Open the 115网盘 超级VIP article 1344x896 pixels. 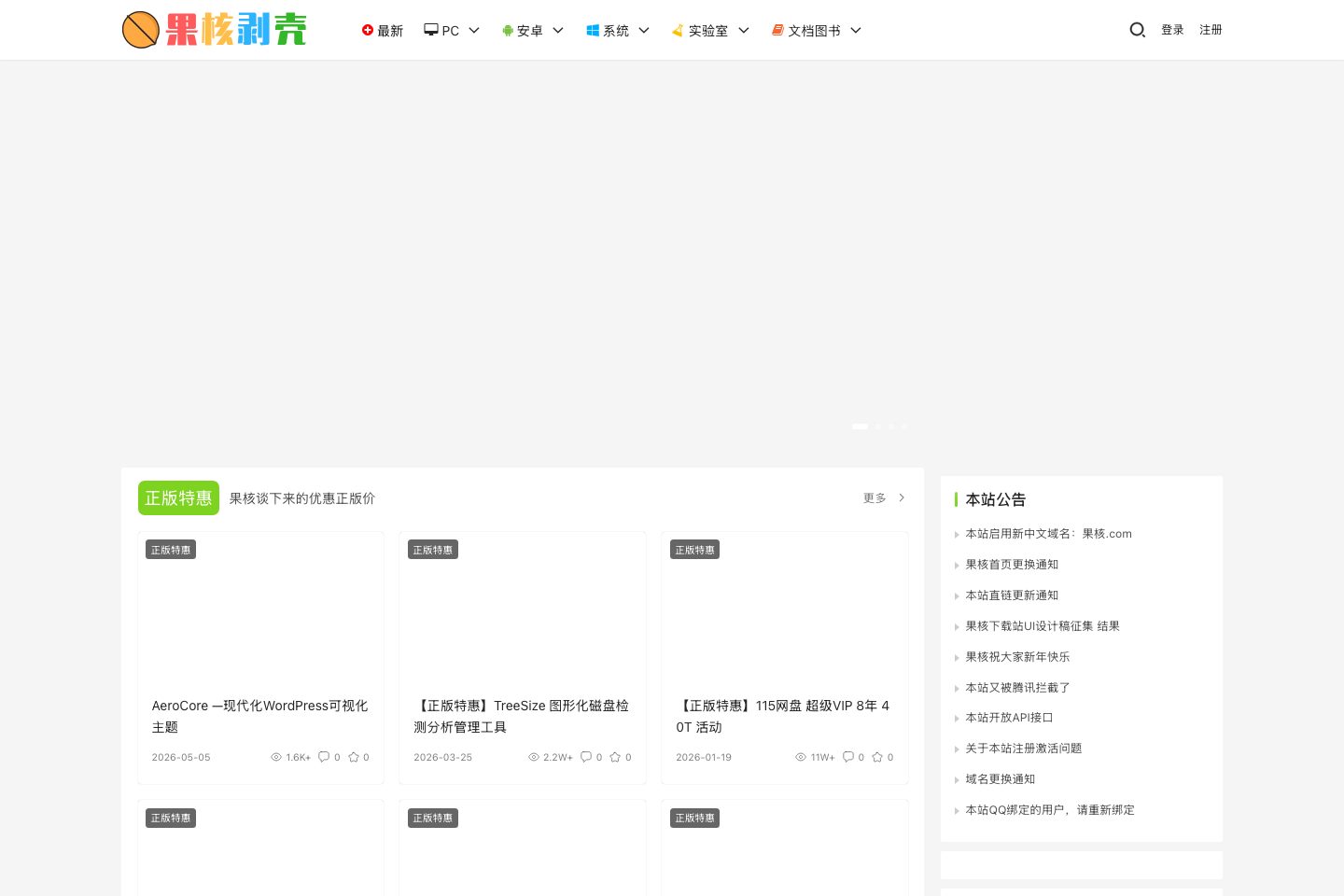(x=784, y=716)
